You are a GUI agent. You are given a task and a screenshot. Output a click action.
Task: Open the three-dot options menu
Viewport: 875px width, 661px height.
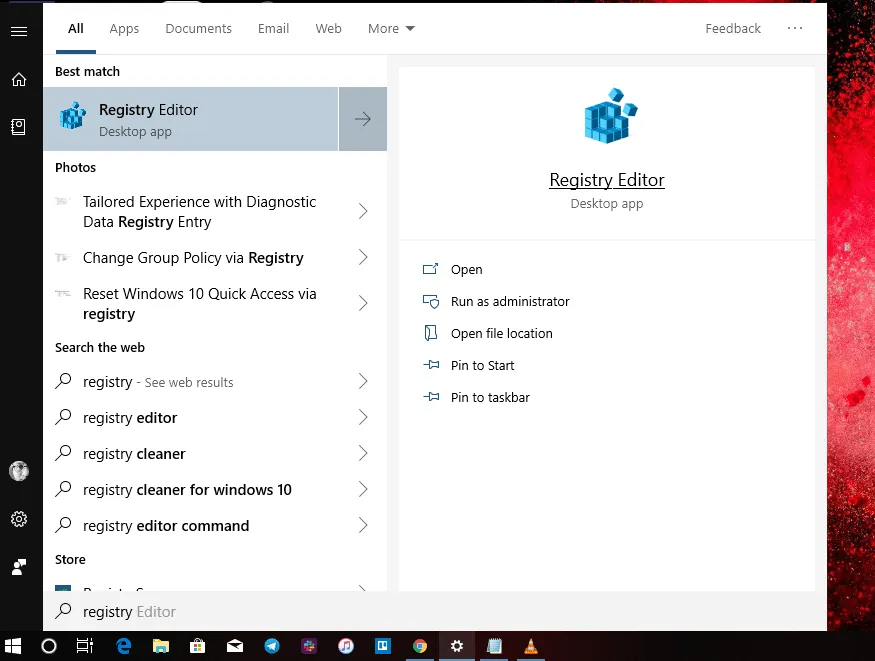click(x=795, y=28)
